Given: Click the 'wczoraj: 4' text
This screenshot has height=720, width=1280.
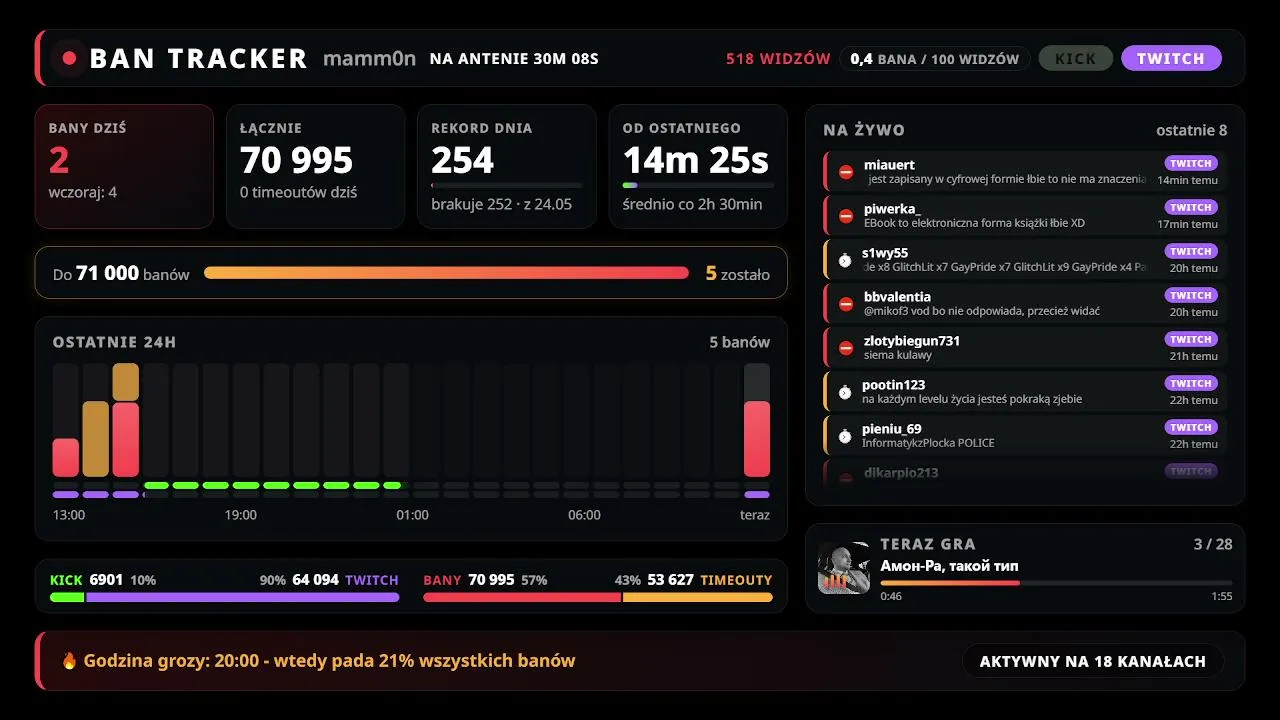Looking at the screenshot, I should point(83,192).
